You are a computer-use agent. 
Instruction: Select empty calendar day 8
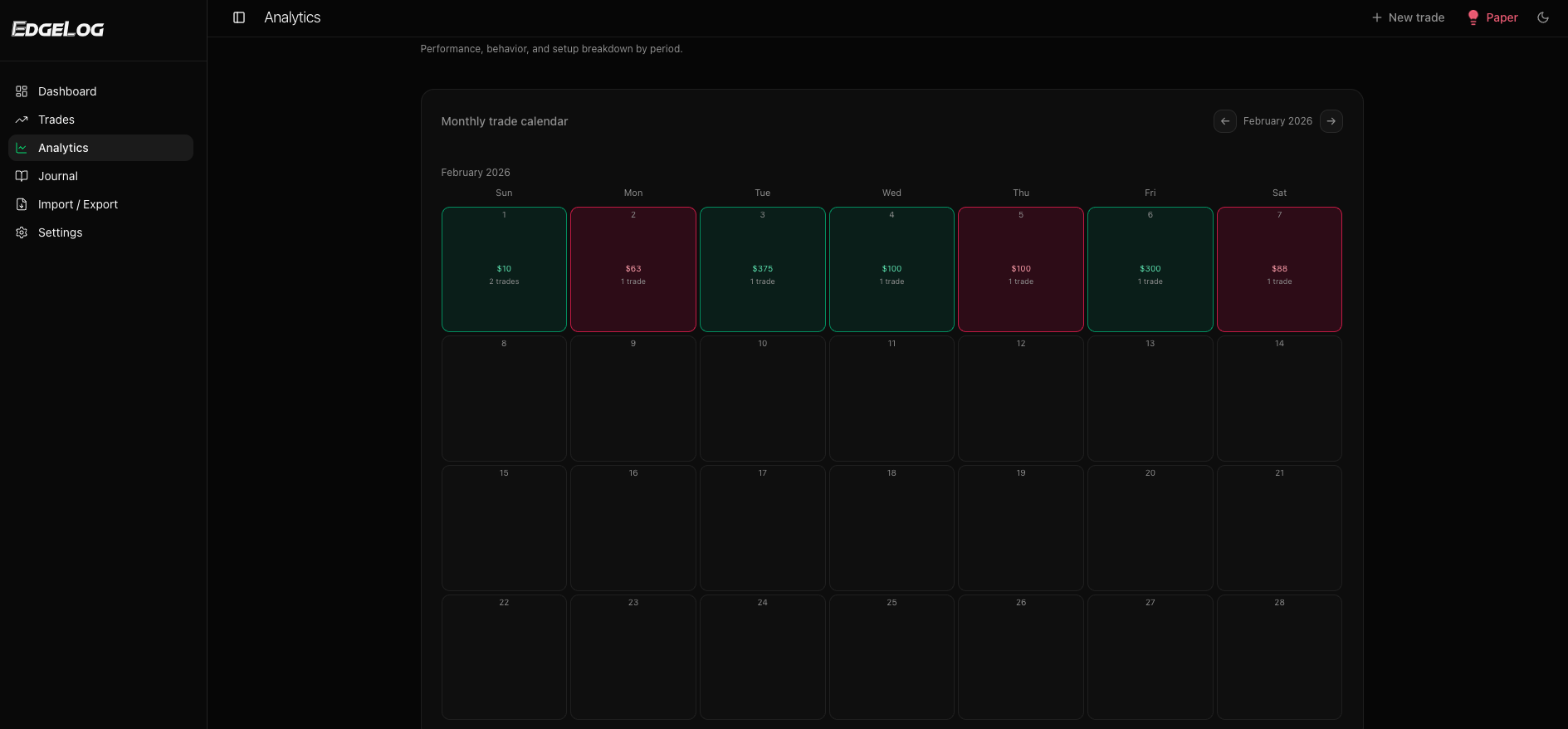(504, 399)
